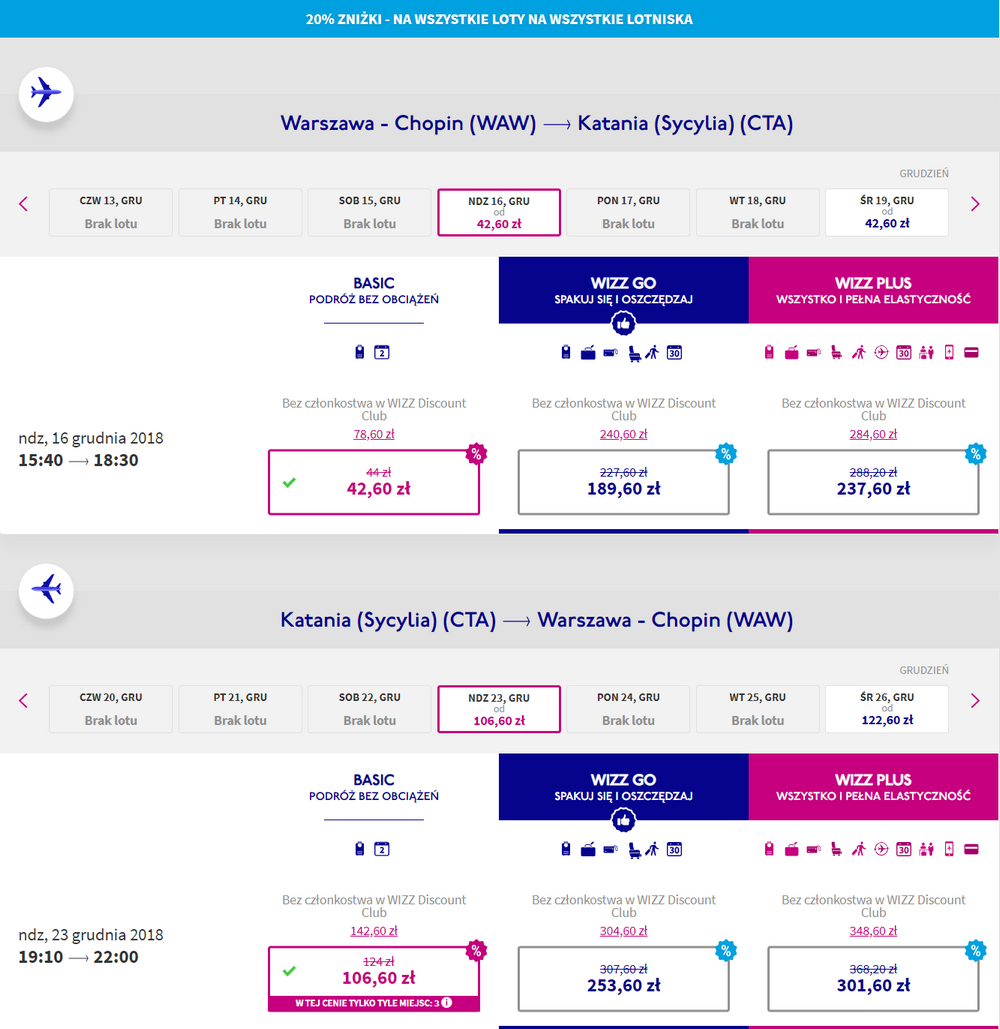Show later outbound dates with right arrow
Image resolution: width=1000 pixels, height=1029 pixels.
pos(975,204)
